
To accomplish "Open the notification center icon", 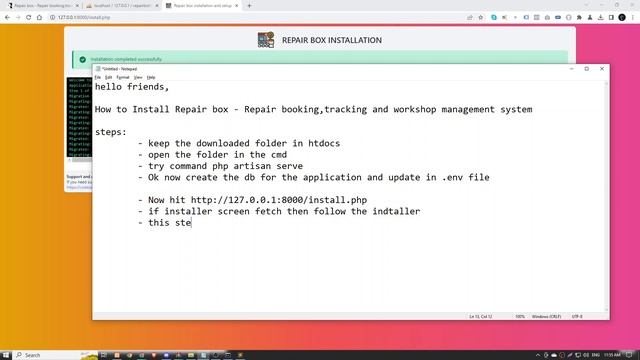I will coord(629,355).
